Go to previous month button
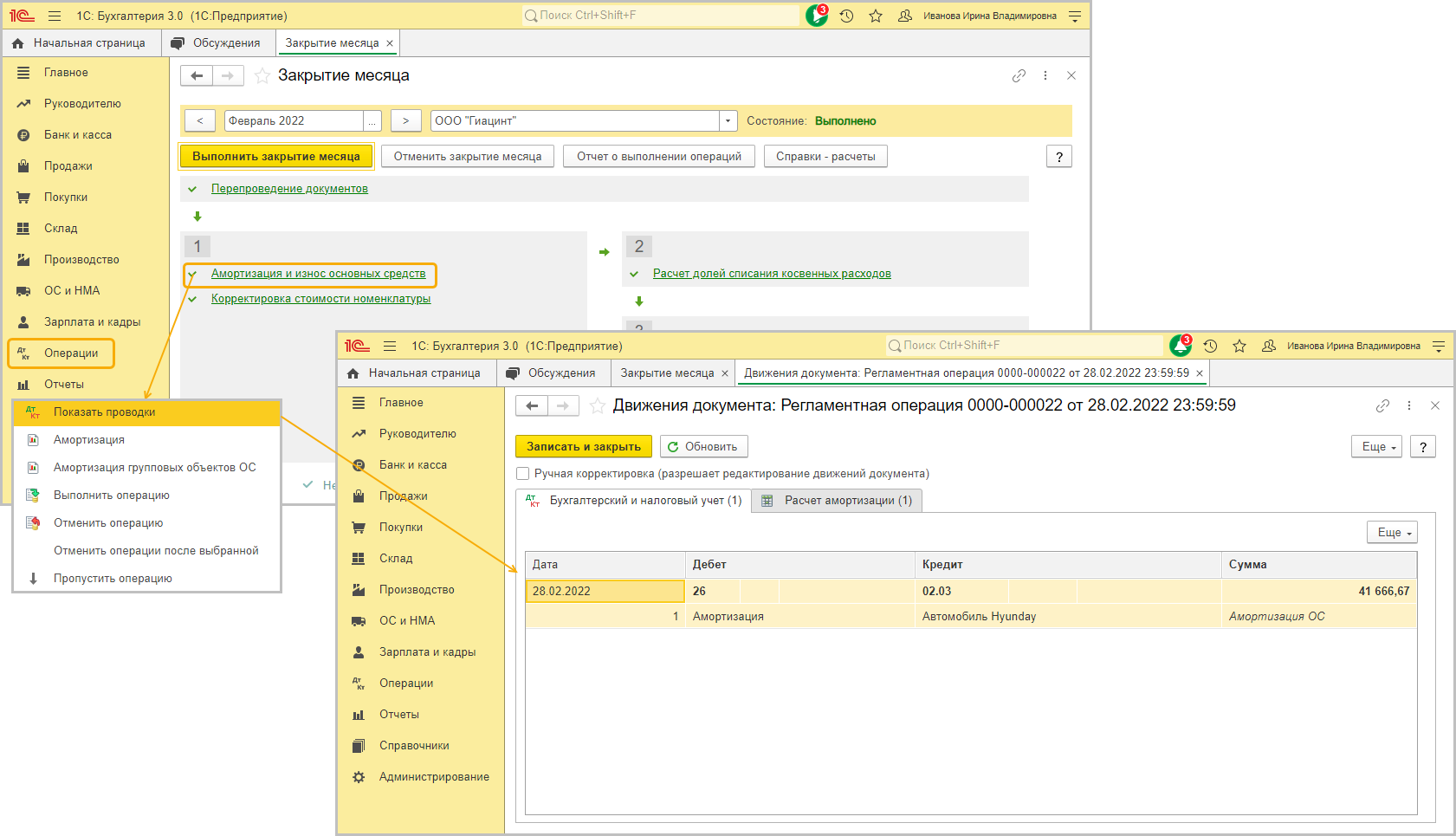1456x836 pixels. pos(200,121)
